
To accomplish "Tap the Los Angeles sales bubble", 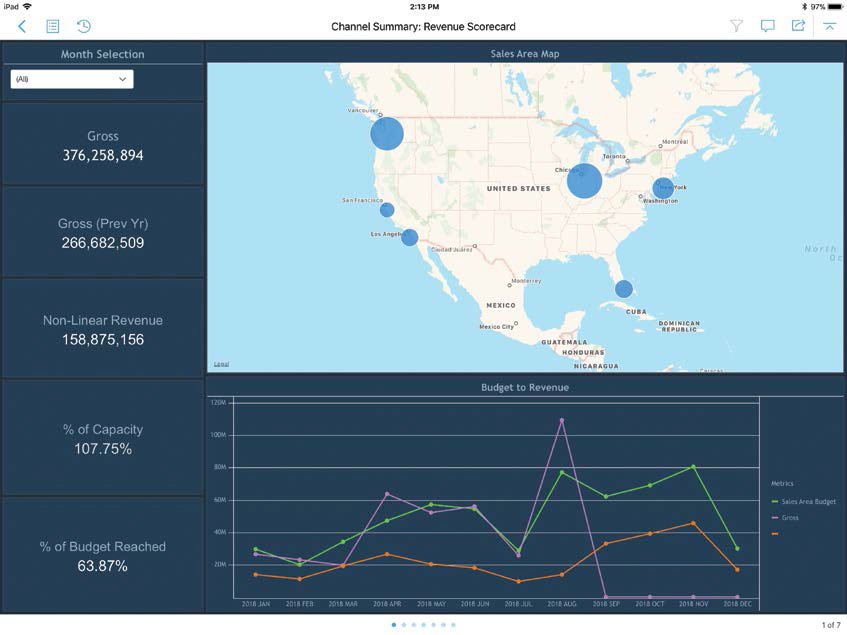I will 409,237.
